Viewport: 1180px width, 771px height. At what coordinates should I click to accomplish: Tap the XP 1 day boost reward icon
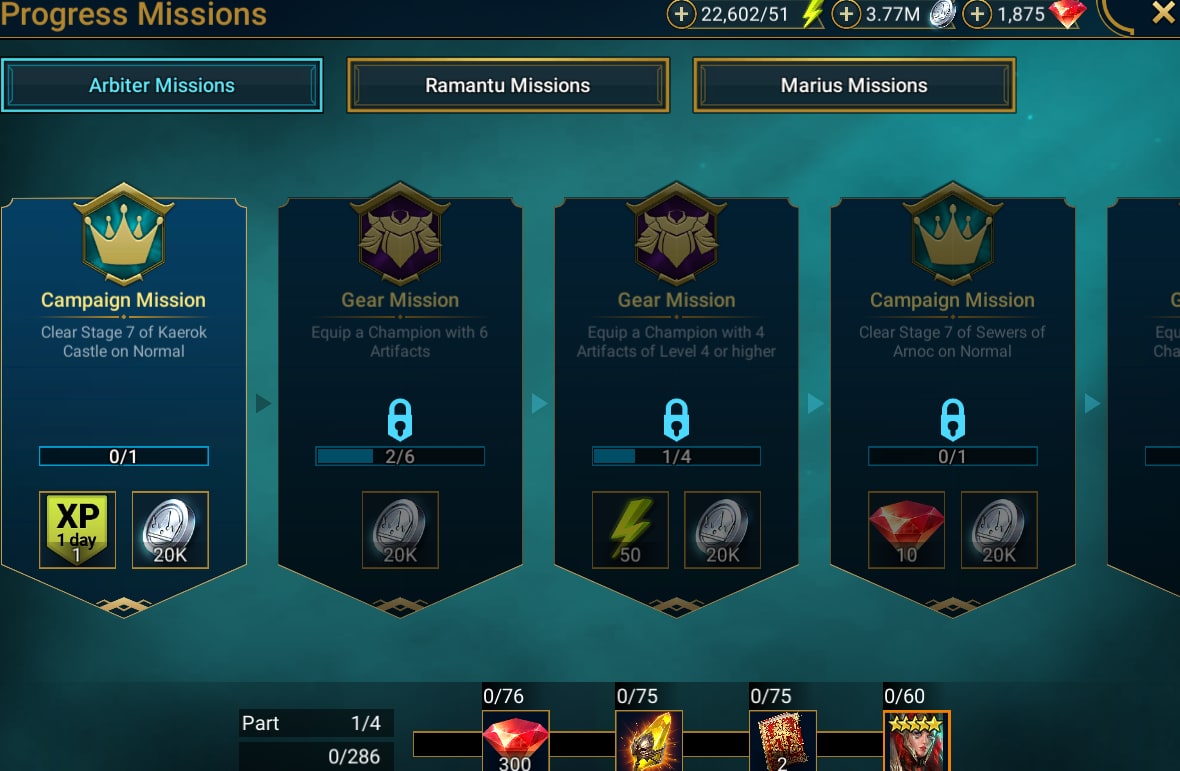(x=78, y=530)
